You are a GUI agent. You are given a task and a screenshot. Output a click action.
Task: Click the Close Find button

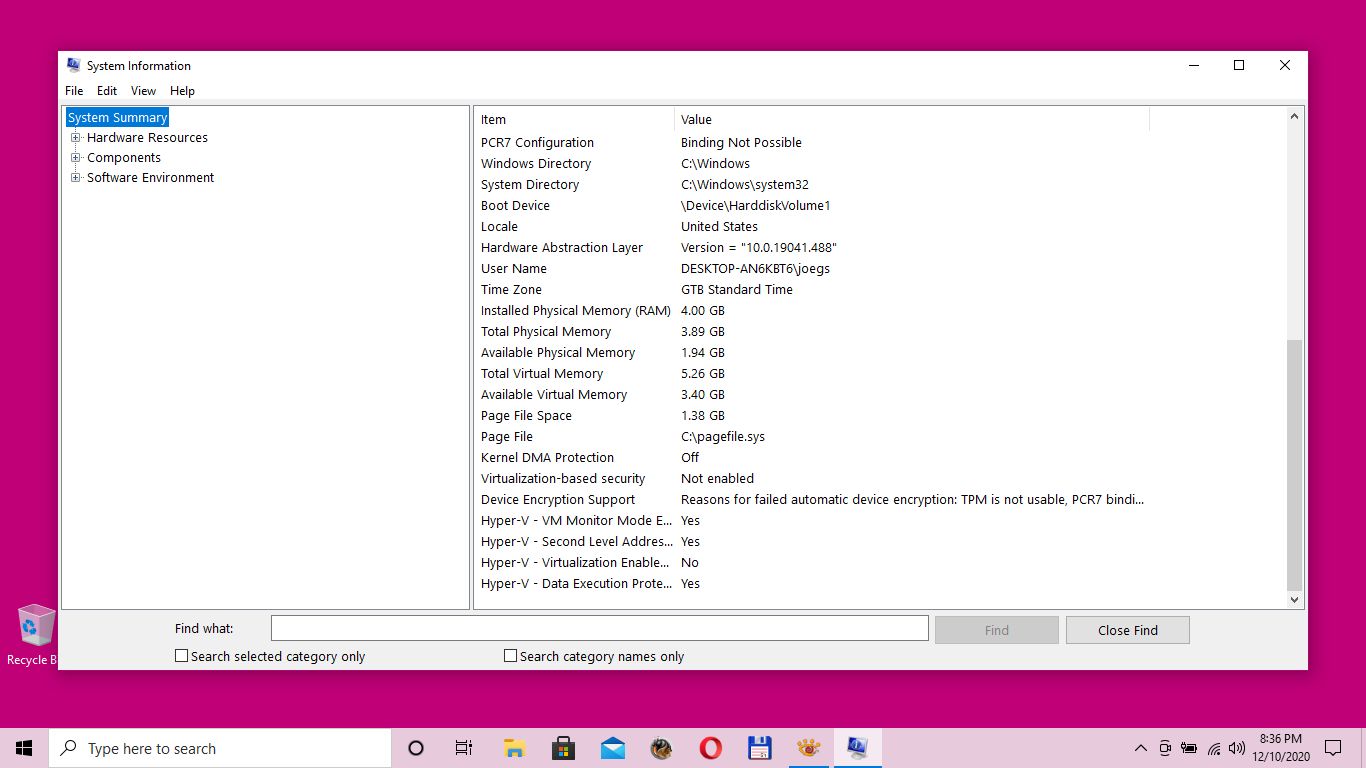(1127, 630)
